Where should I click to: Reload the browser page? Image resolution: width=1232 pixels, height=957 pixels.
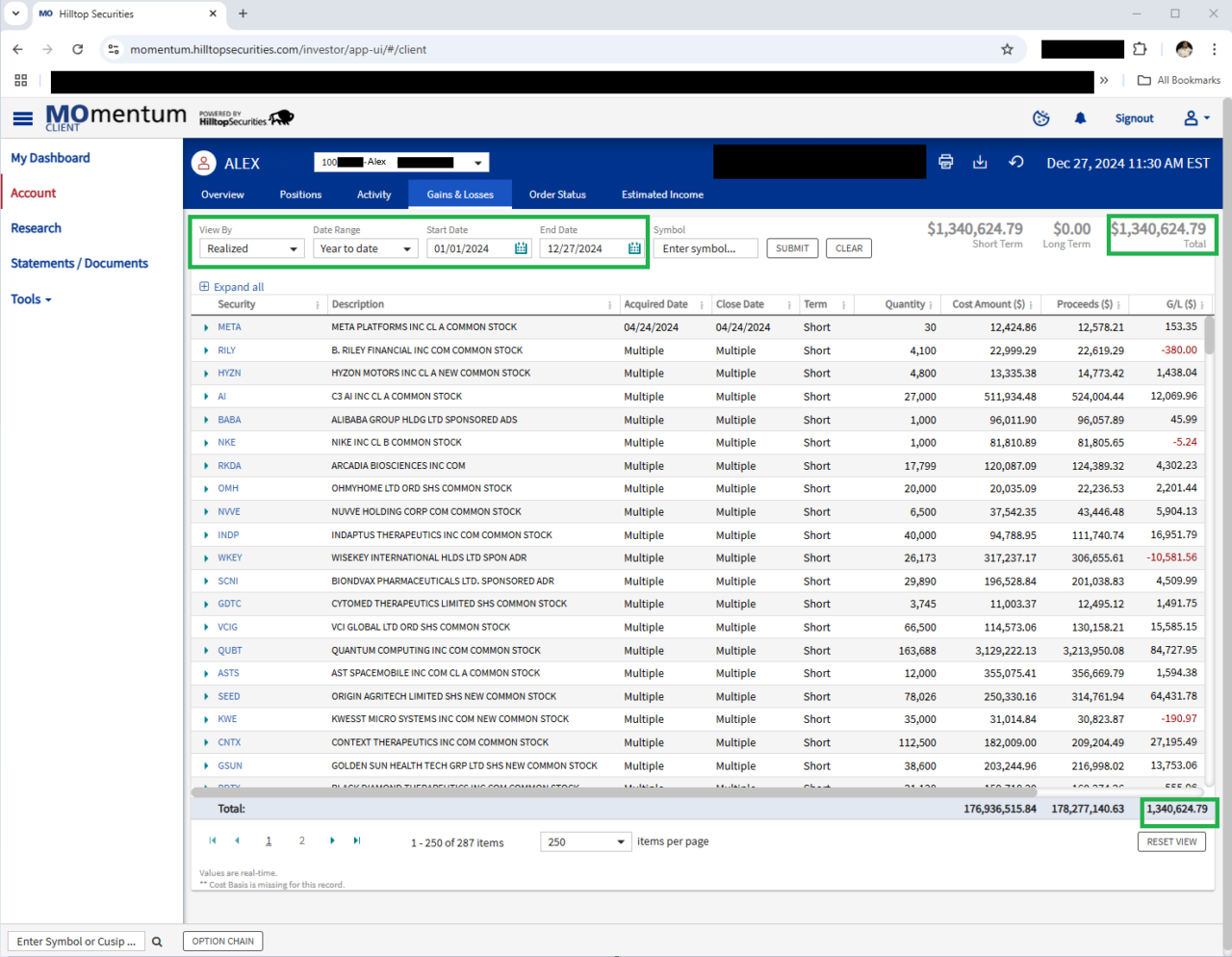[x=78, y=49]
